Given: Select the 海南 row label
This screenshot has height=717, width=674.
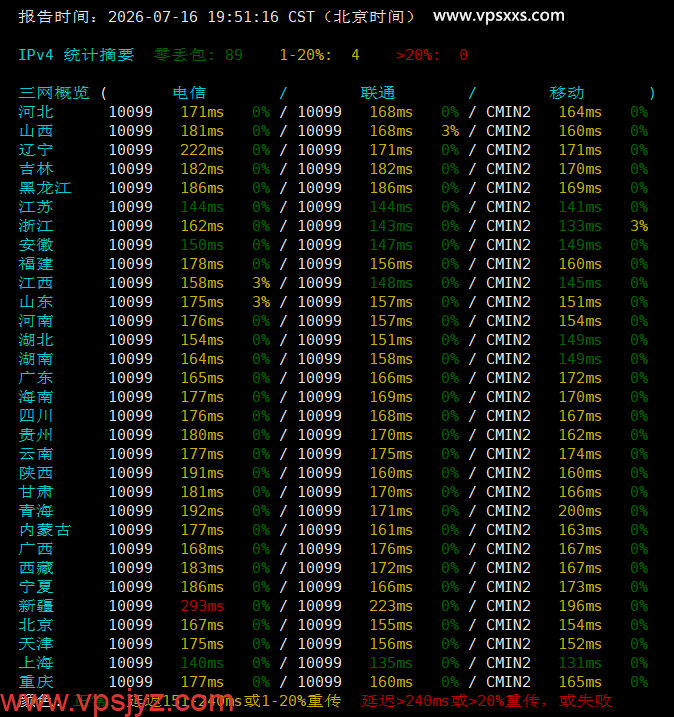Looking at the screenshot, I should pos(36,397).
